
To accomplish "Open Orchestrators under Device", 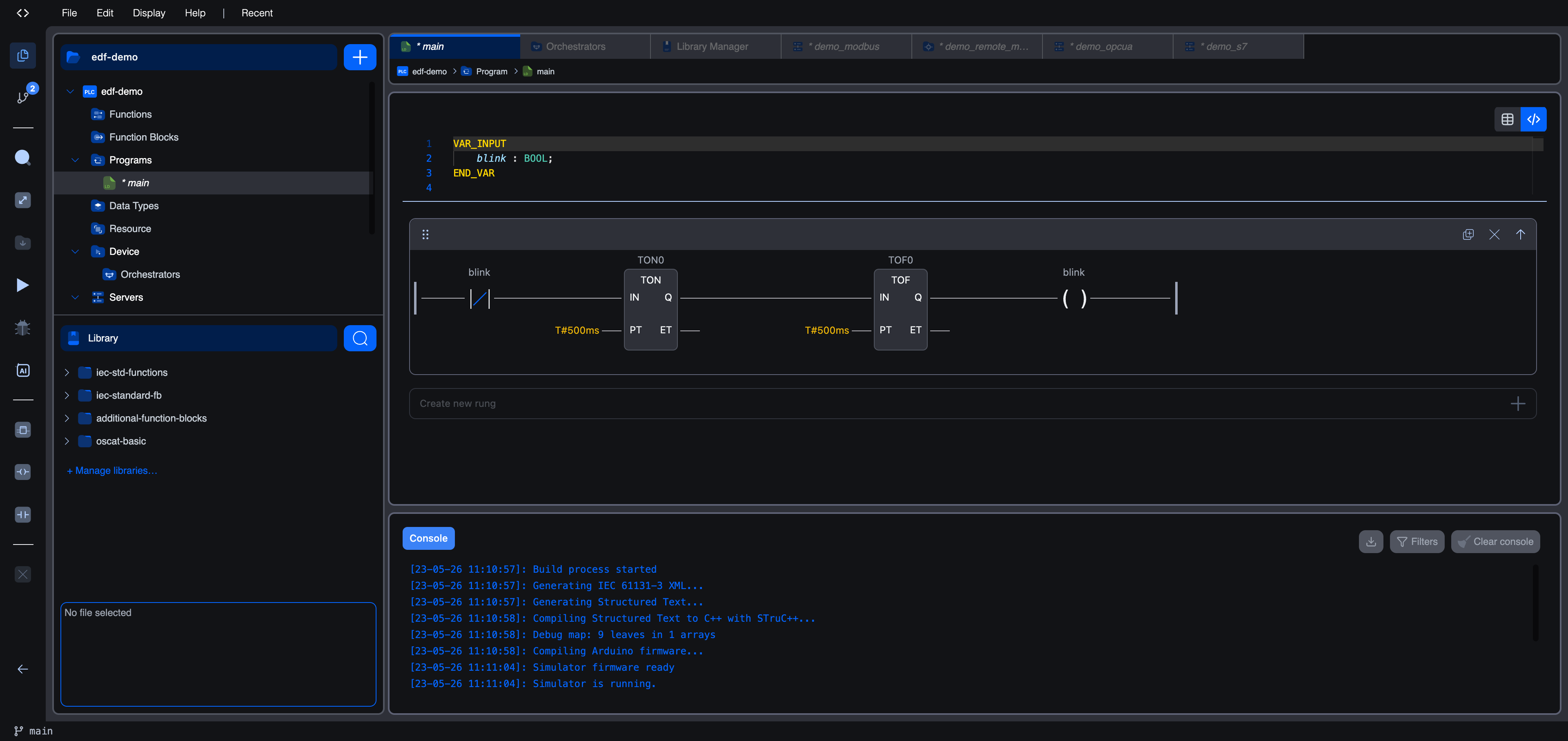I will (212, 275).
